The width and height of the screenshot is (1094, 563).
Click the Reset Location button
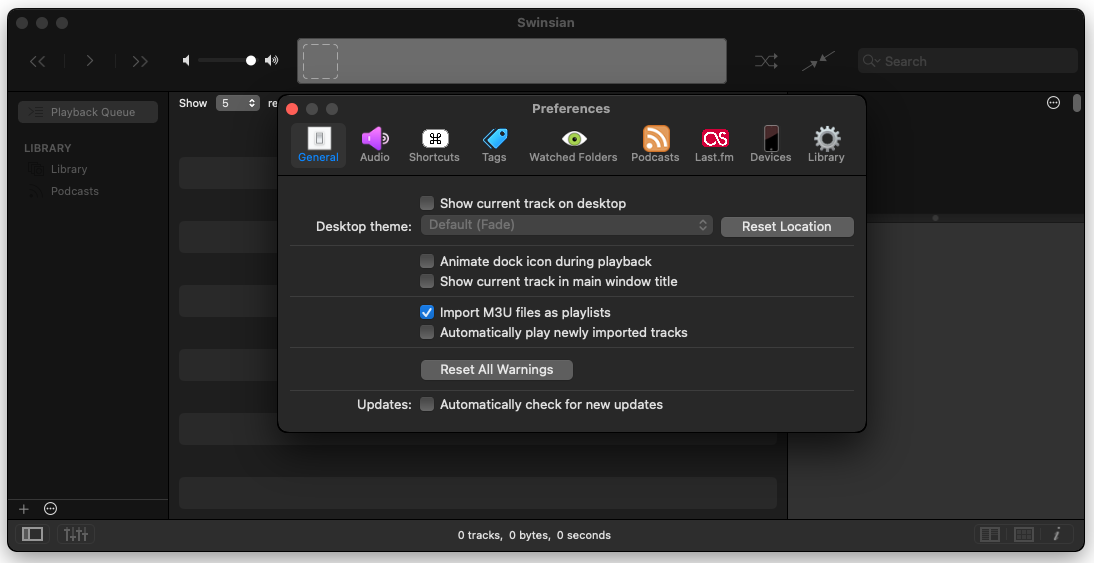[x=787, y=227]
